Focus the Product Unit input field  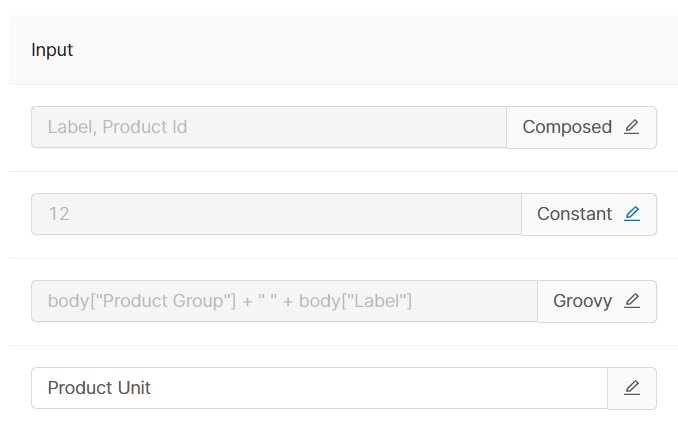(x=318, y=388)
